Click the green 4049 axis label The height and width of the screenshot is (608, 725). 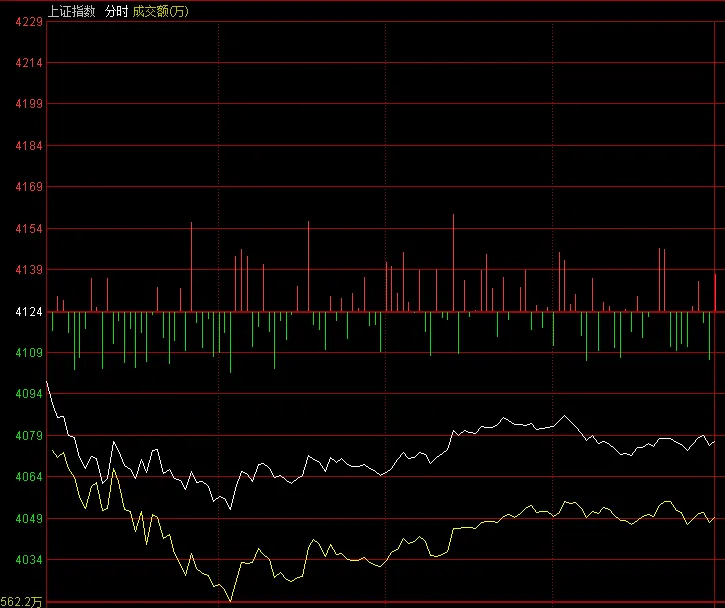[29, 518]
